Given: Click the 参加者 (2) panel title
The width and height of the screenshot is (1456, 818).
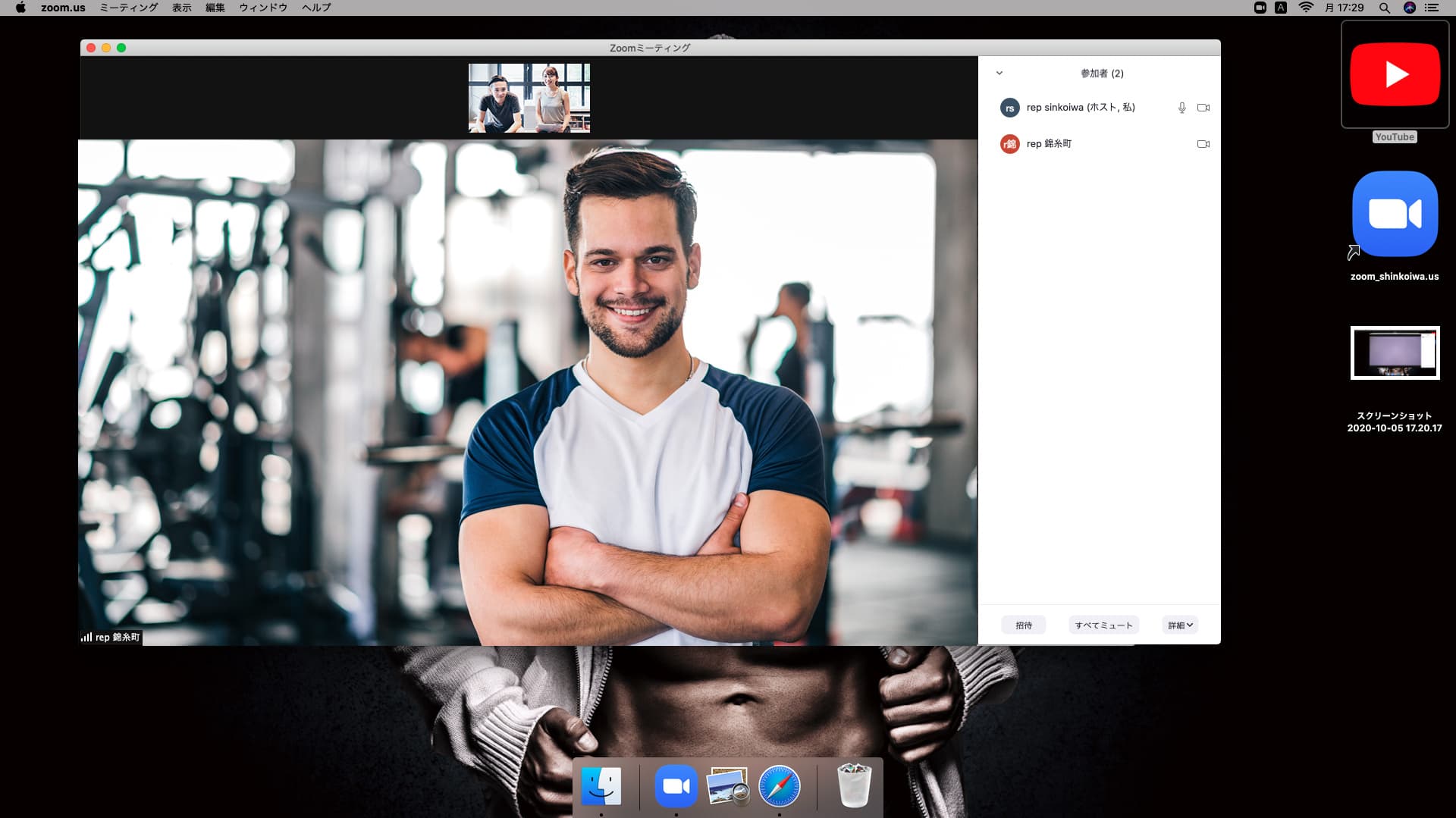Looking at the screenshot, I should click(x=1102, y=74).
